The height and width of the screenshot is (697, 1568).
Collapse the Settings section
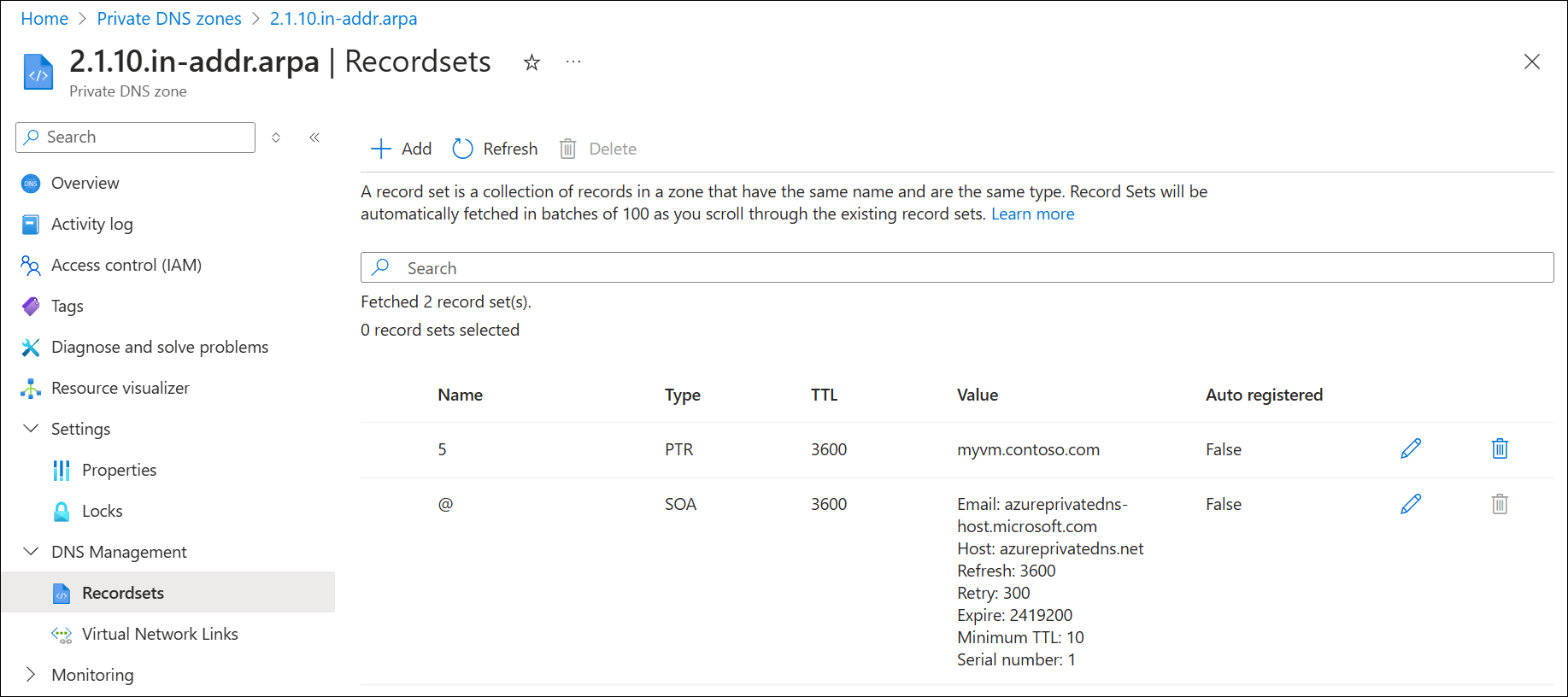point(31,429)
